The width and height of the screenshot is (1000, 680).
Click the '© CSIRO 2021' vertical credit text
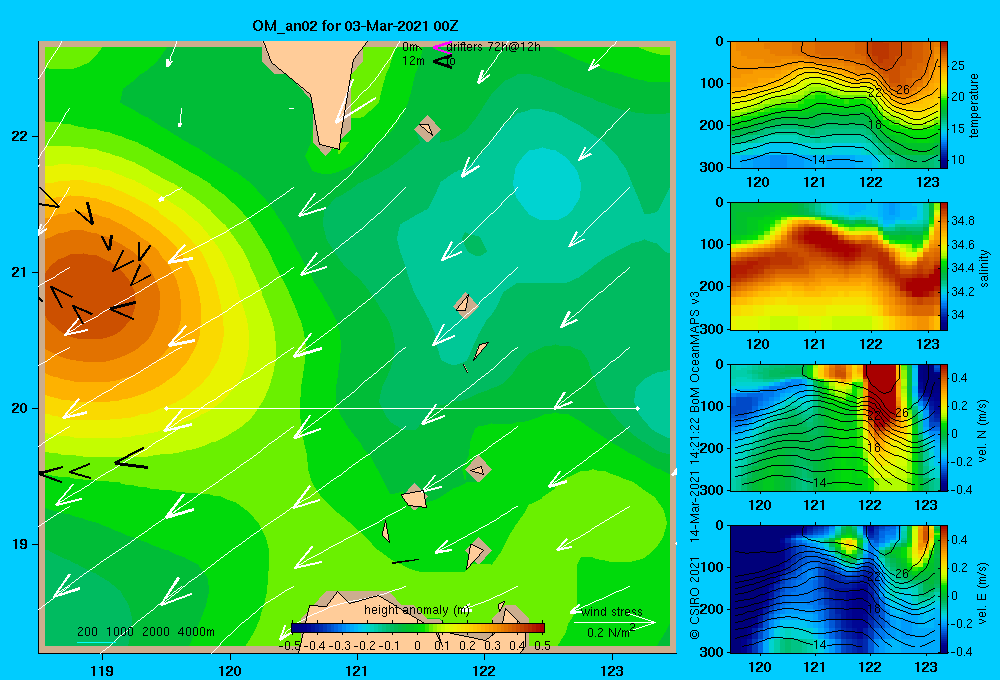[695, 598]
